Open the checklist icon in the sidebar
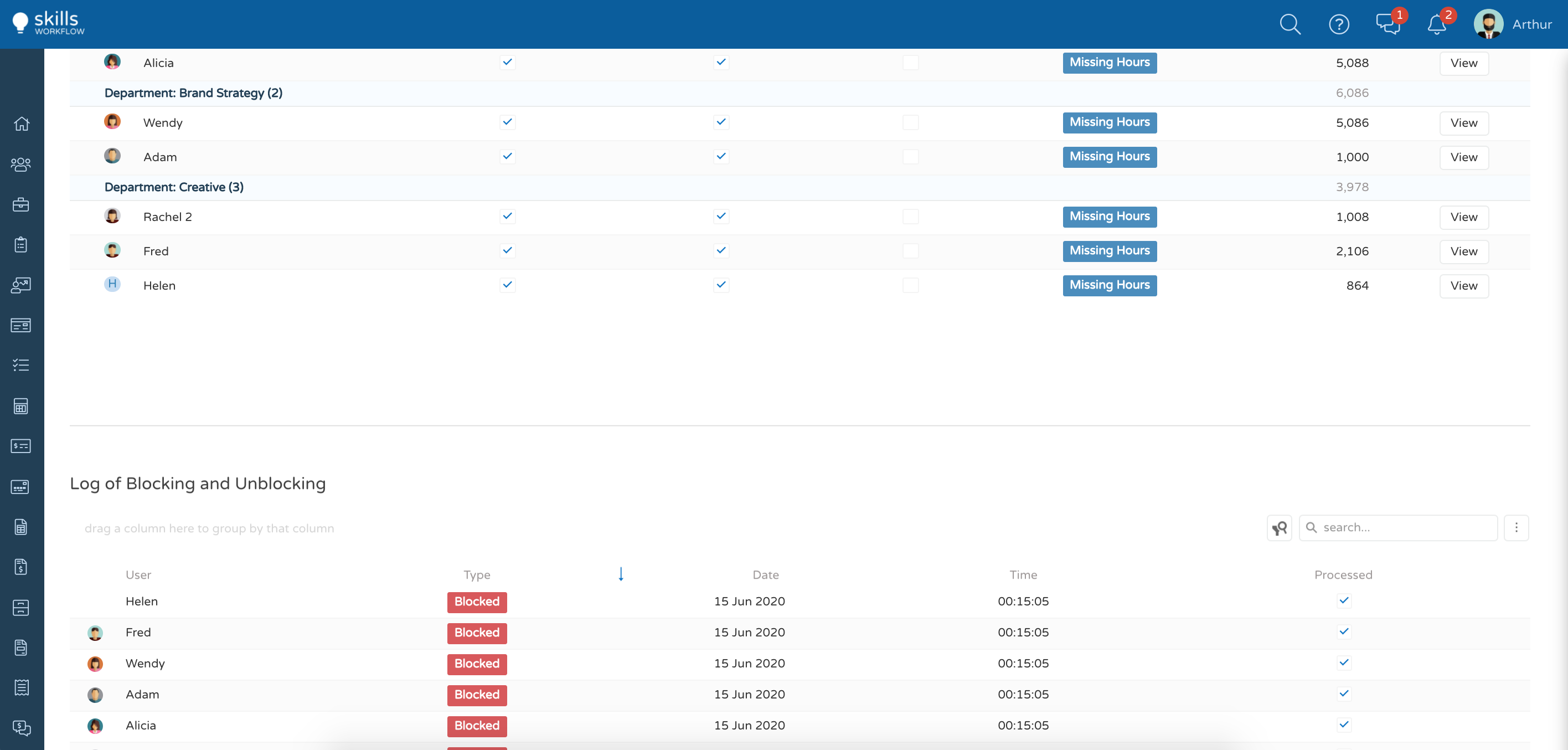Image resolution: width=1568 pixels, height=750 pixels. (x=21, y=364)
